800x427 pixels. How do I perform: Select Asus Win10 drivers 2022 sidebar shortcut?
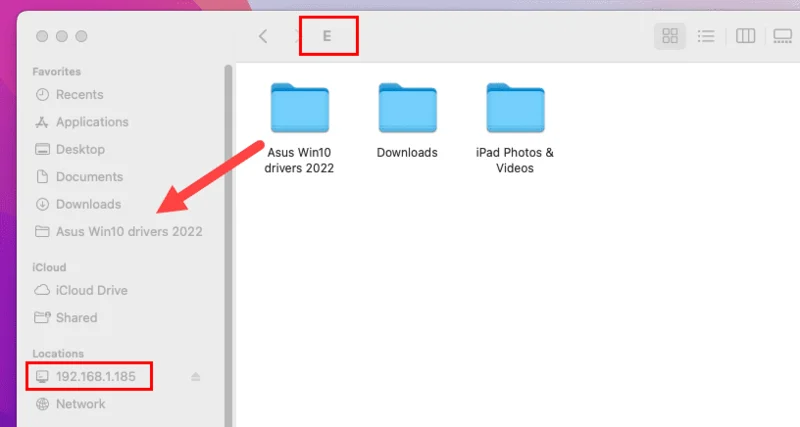128,231
